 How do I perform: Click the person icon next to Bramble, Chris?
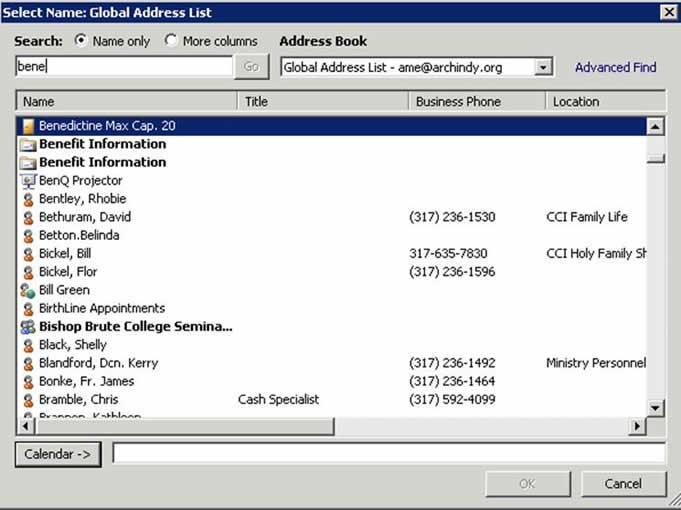[x=28, y=400]
